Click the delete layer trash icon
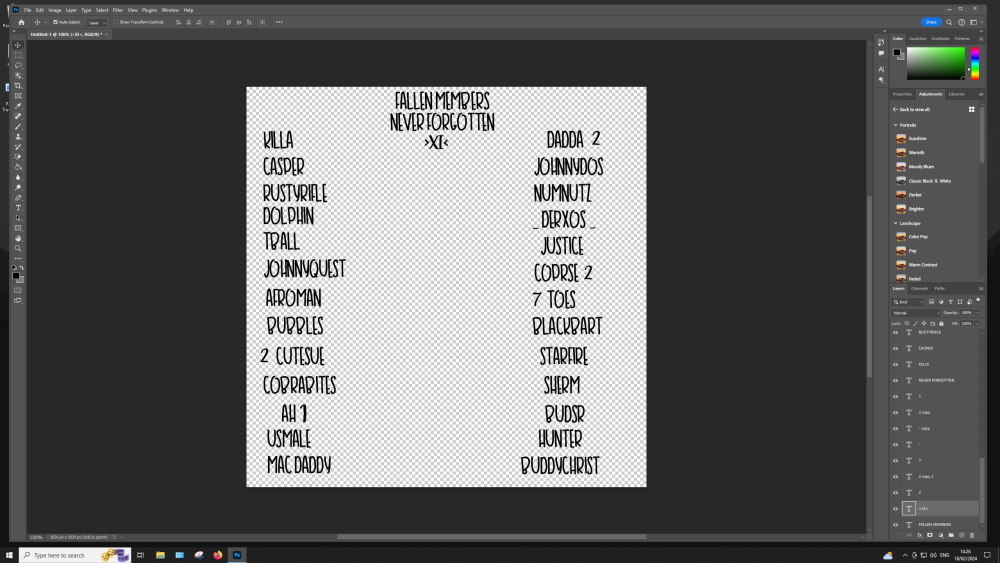Viewport: 1000px width, 563px height. point(972,536)
